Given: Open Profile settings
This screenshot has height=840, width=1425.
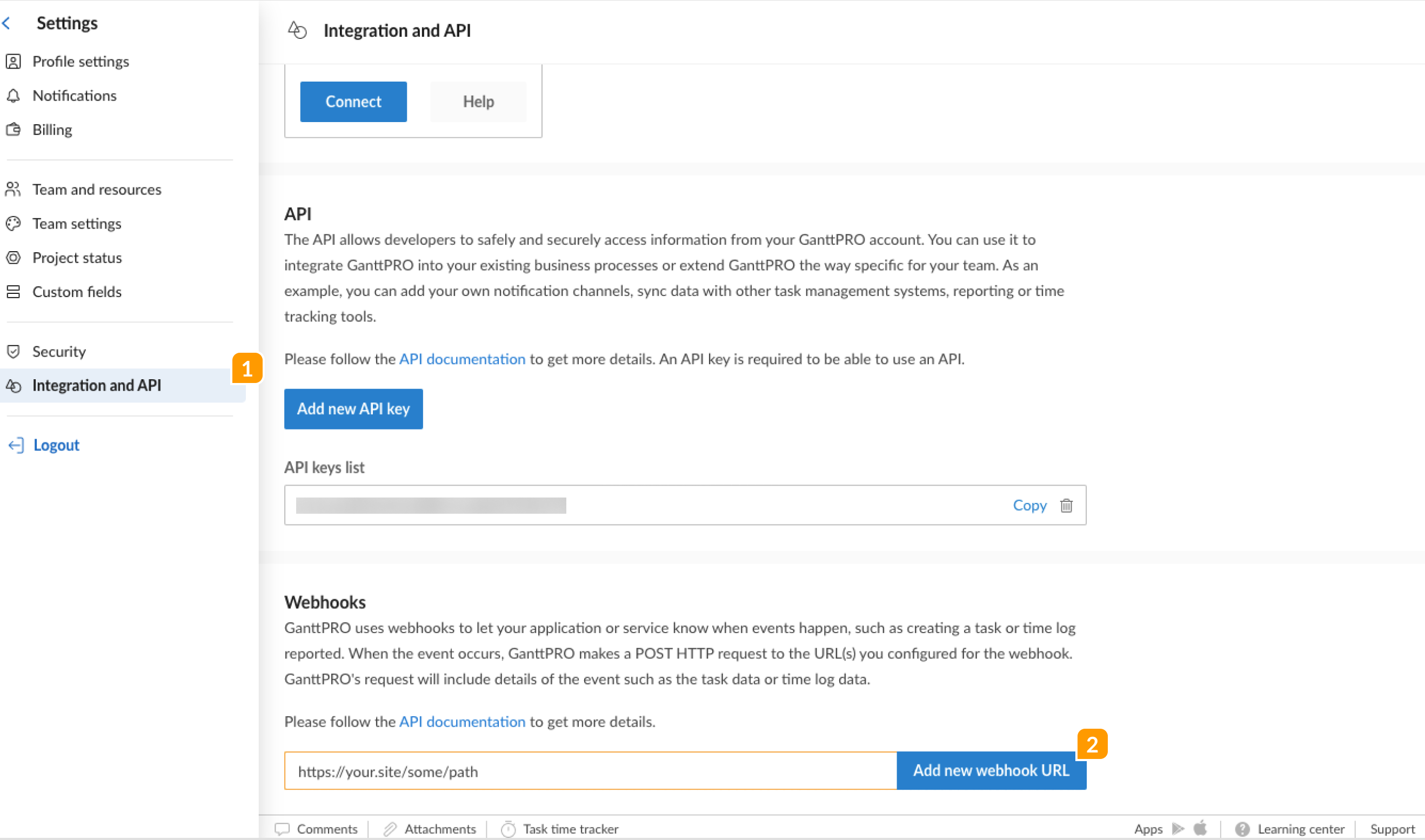Looking at the screenshot, I should (x=81, y=61).
